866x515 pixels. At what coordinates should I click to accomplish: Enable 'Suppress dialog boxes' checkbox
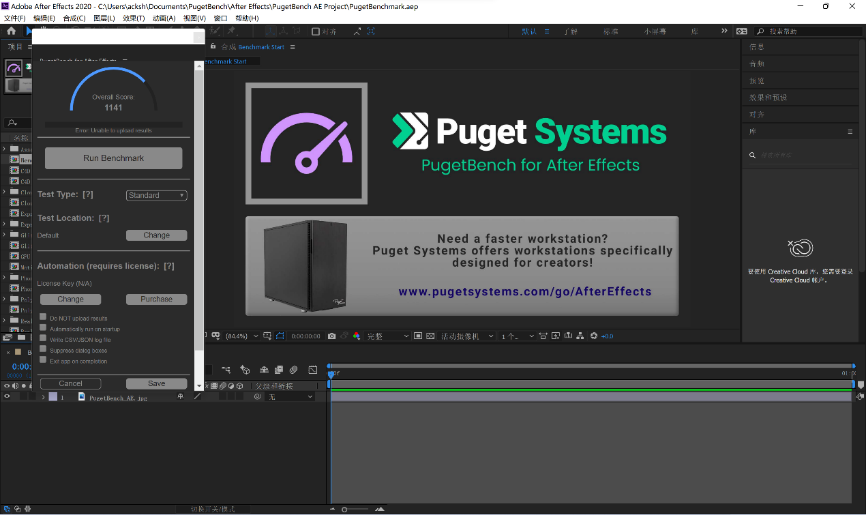point(43,349)
